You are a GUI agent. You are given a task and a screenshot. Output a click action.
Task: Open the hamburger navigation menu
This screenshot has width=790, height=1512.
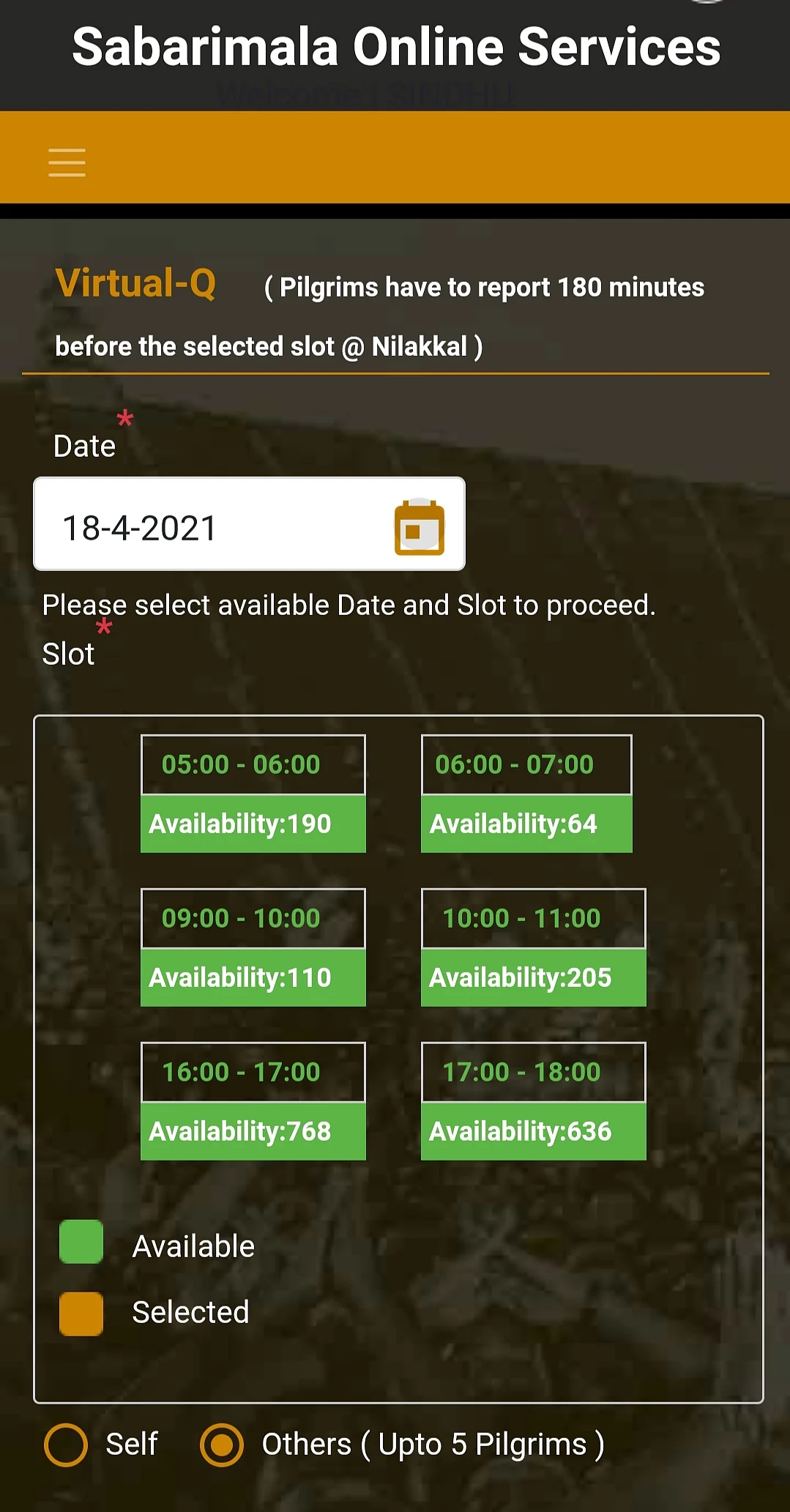point(67,162)
